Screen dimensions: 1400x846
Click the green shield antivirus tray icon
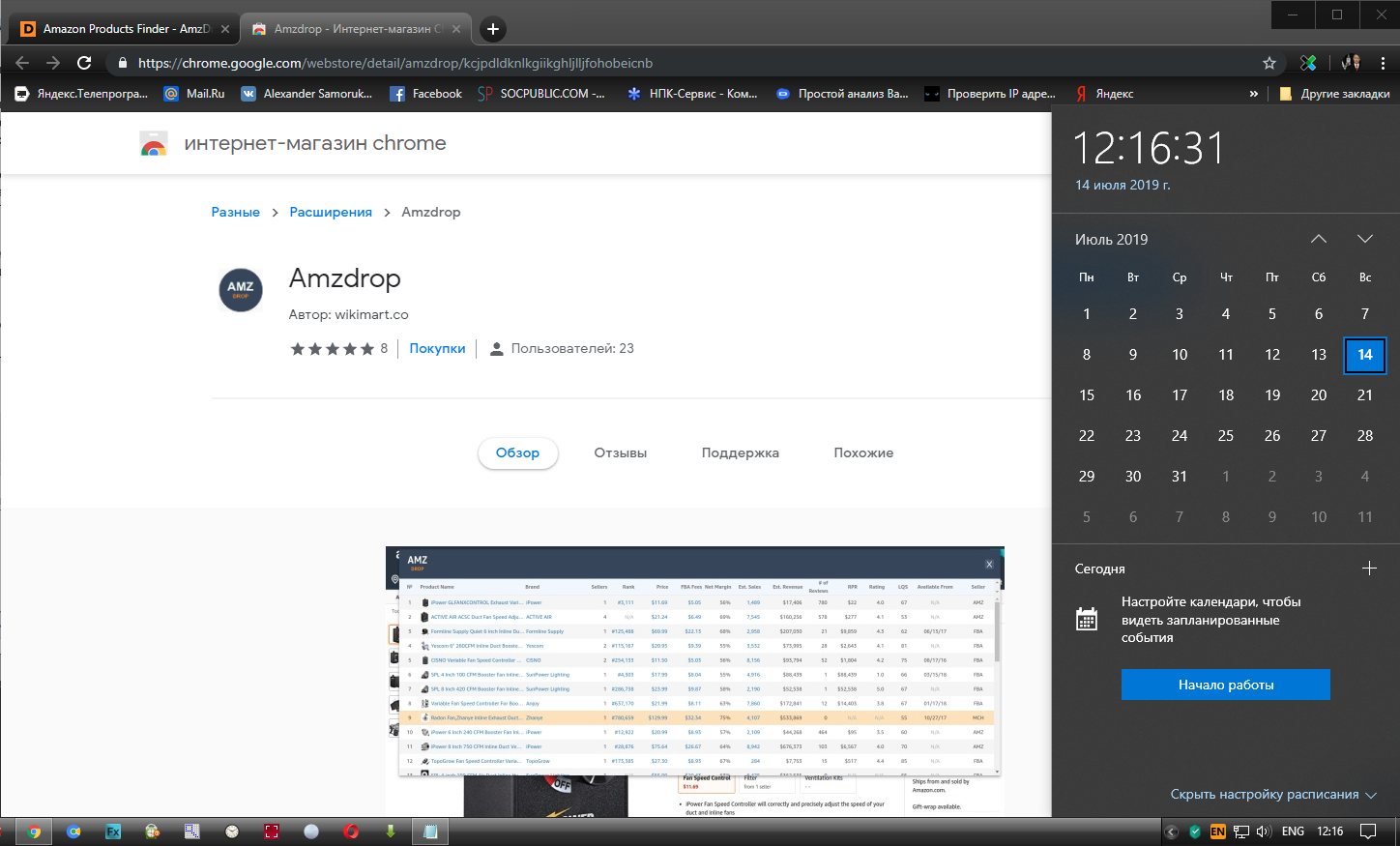(x=1195, y=831)
